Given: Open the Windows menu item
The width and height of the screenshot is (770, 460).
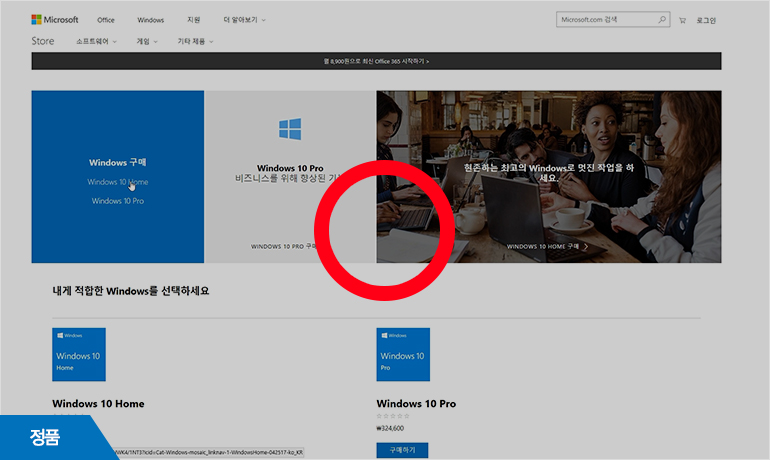Looking at the screenshot, I should coord(150,20).
